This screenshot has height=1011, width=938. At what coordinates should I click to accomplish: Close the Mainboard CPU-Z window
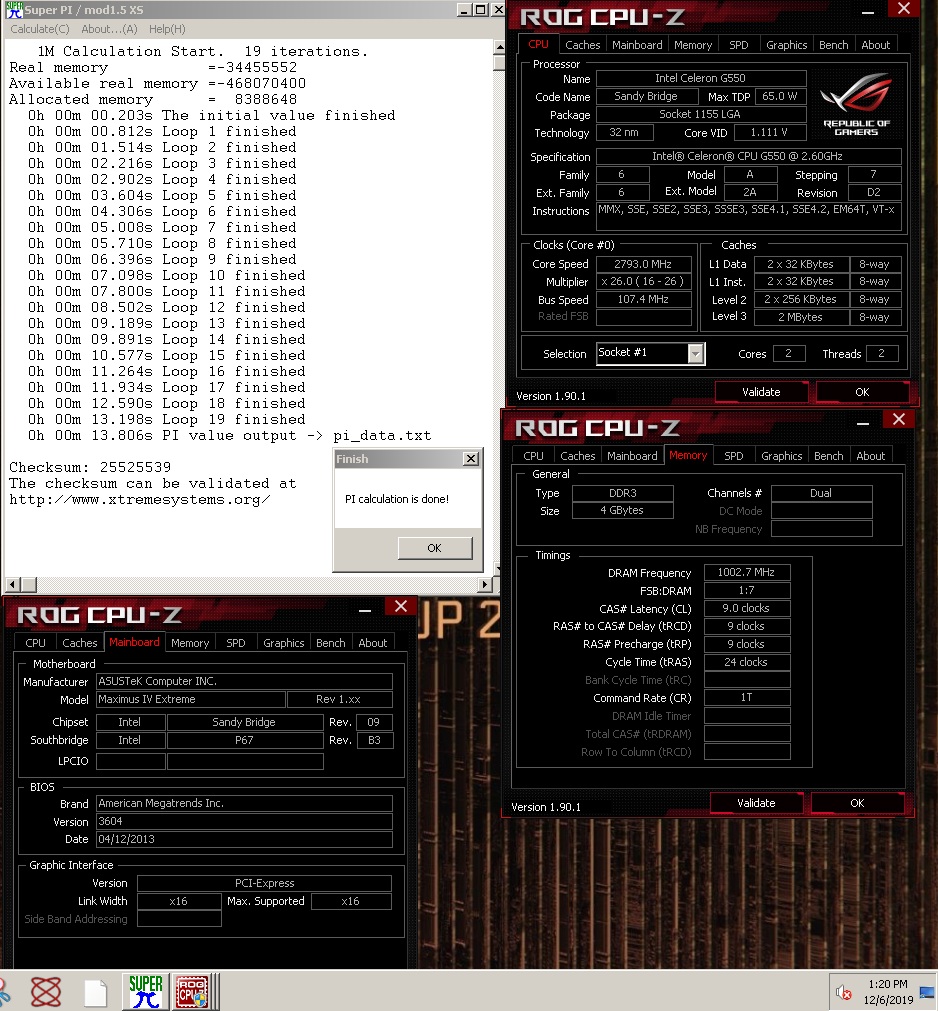[x=400, y=606]
